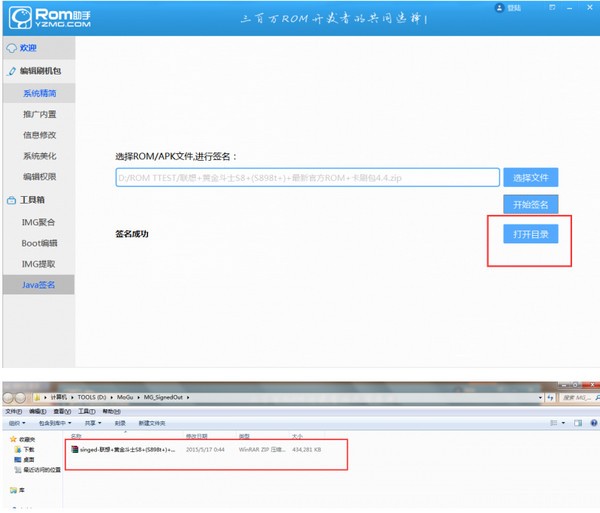Expand the view options dropdown arrow
Image resolution: width=600 pixels, height=513 pixels.
coord(563,423)
